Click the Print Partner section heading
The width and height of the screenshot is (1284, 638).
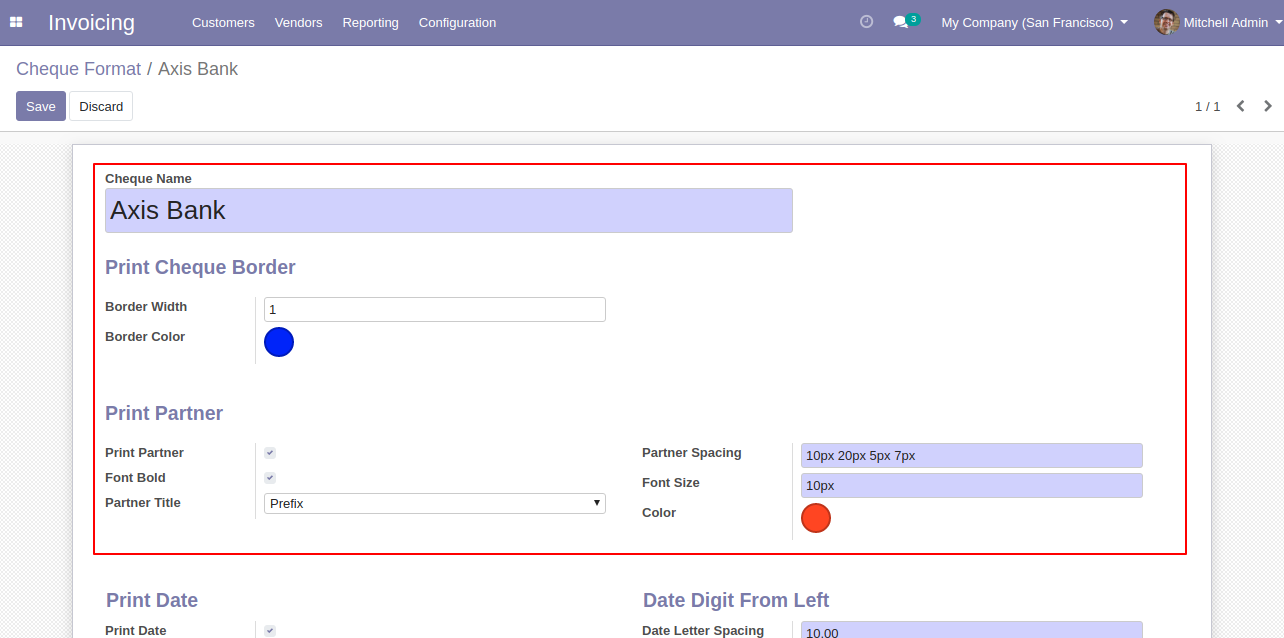pos(164,413)
